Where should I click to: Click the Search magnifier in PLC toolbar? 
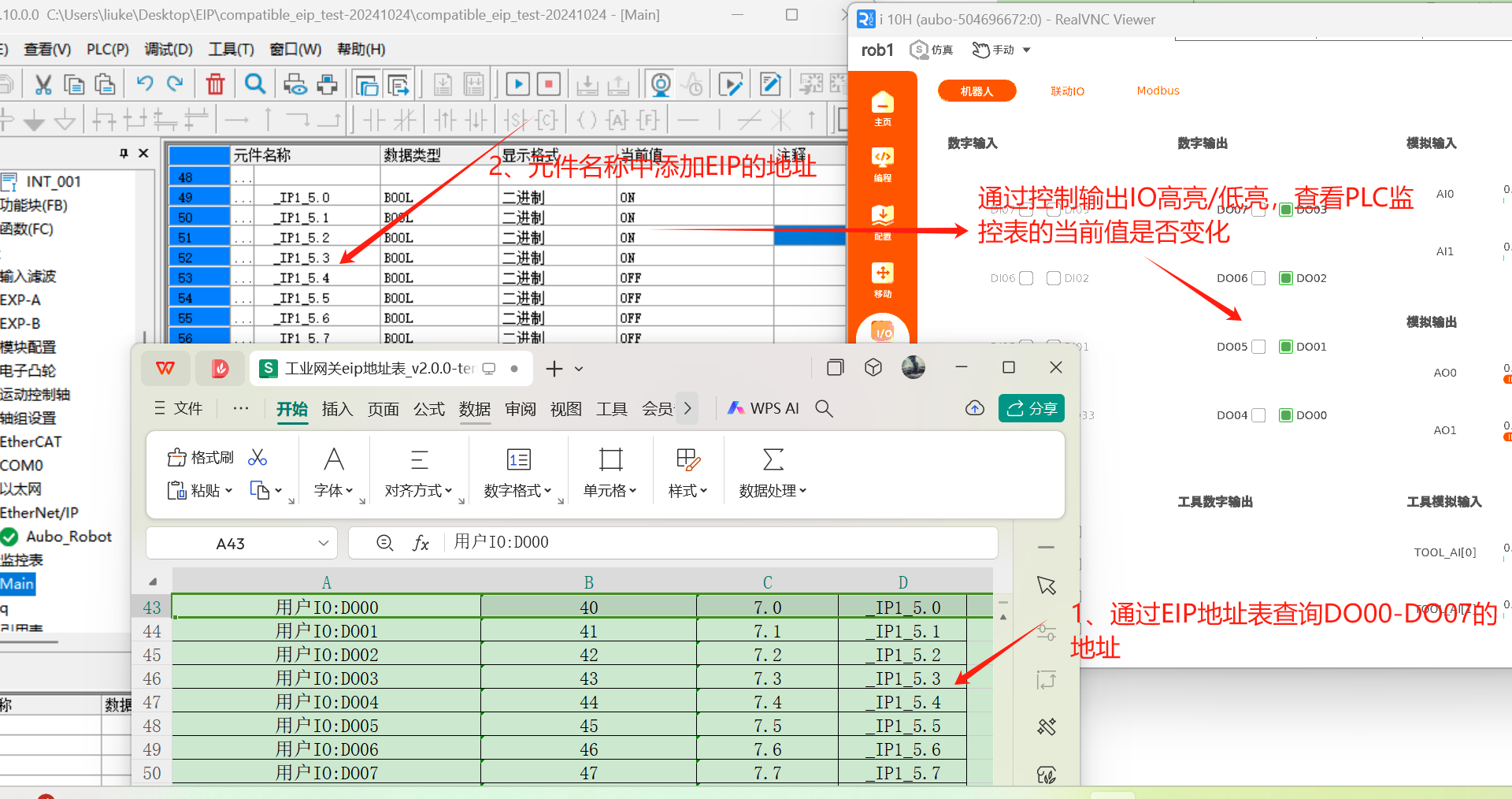(255, 84)
